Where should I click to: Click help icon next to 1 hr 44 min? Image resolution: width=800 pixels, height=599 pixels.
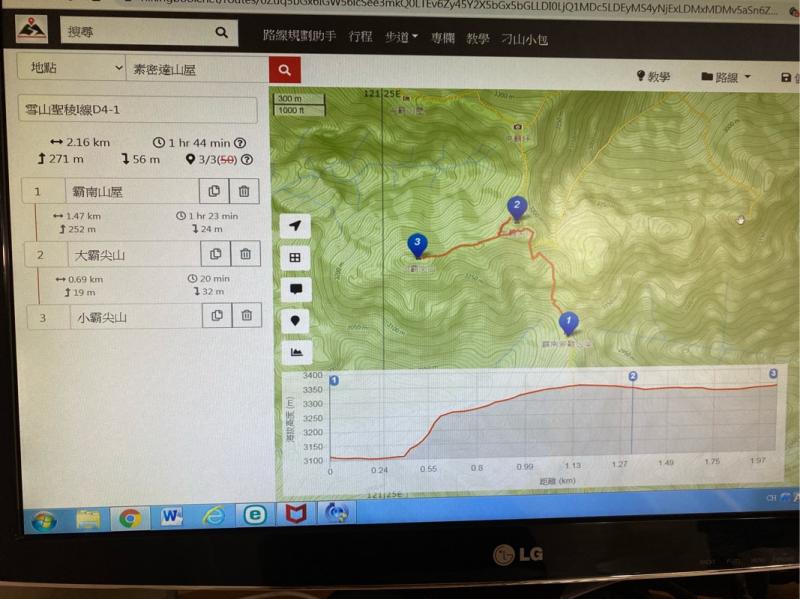[240, 143]
